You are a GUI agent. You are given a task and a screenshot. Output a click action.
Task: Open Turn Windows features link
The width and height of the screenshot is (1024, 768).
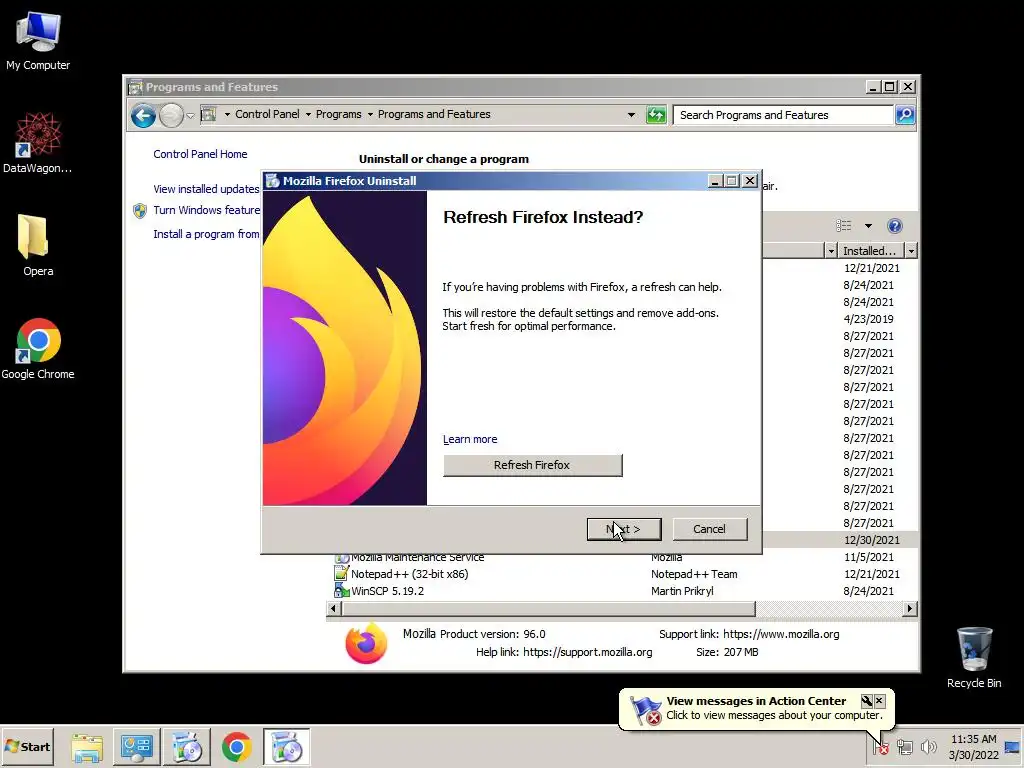[206, 210]
